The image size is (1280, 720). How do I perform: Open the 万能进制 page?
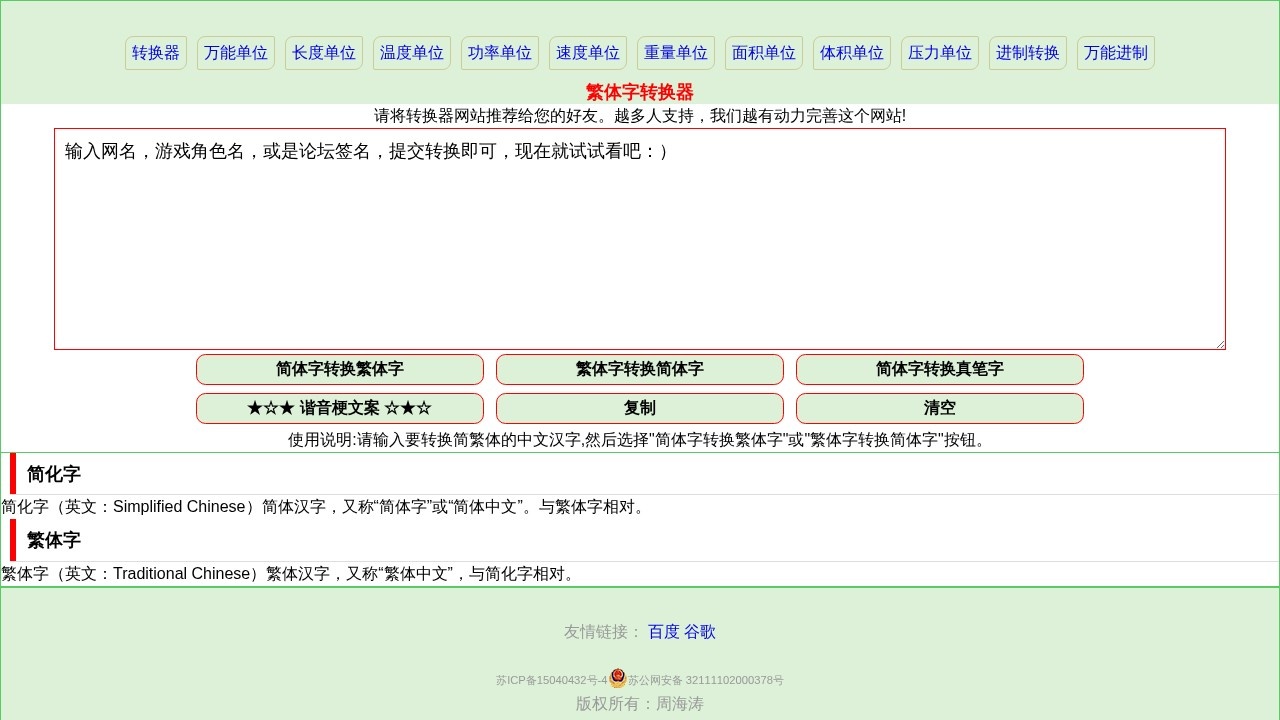[1115, 52]
